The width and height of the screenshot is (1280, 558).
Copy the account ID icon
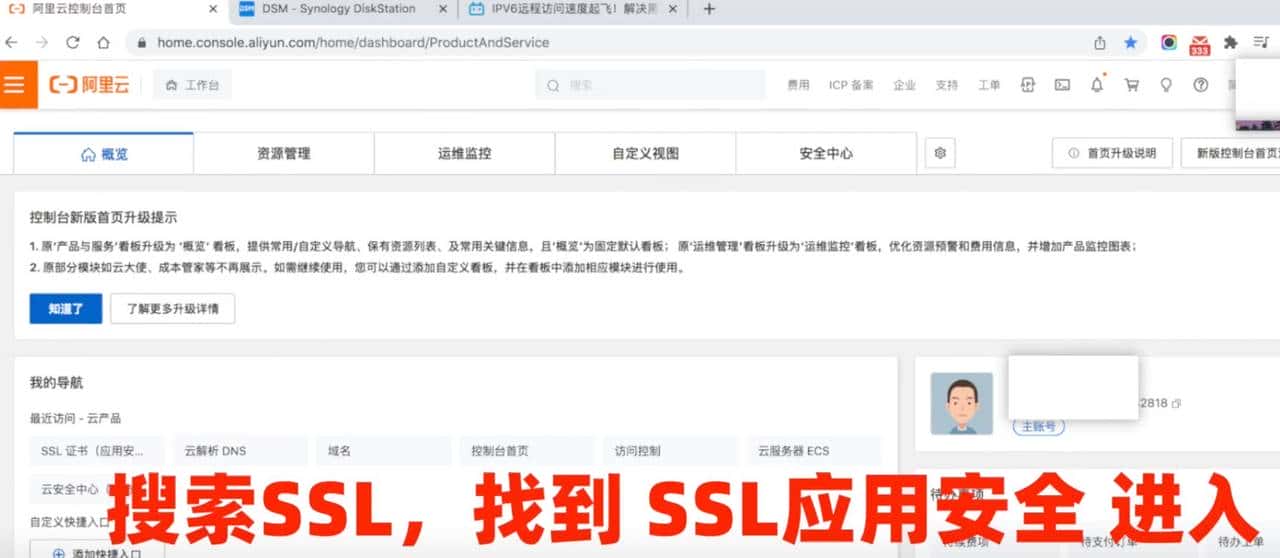coord(1177,403)
